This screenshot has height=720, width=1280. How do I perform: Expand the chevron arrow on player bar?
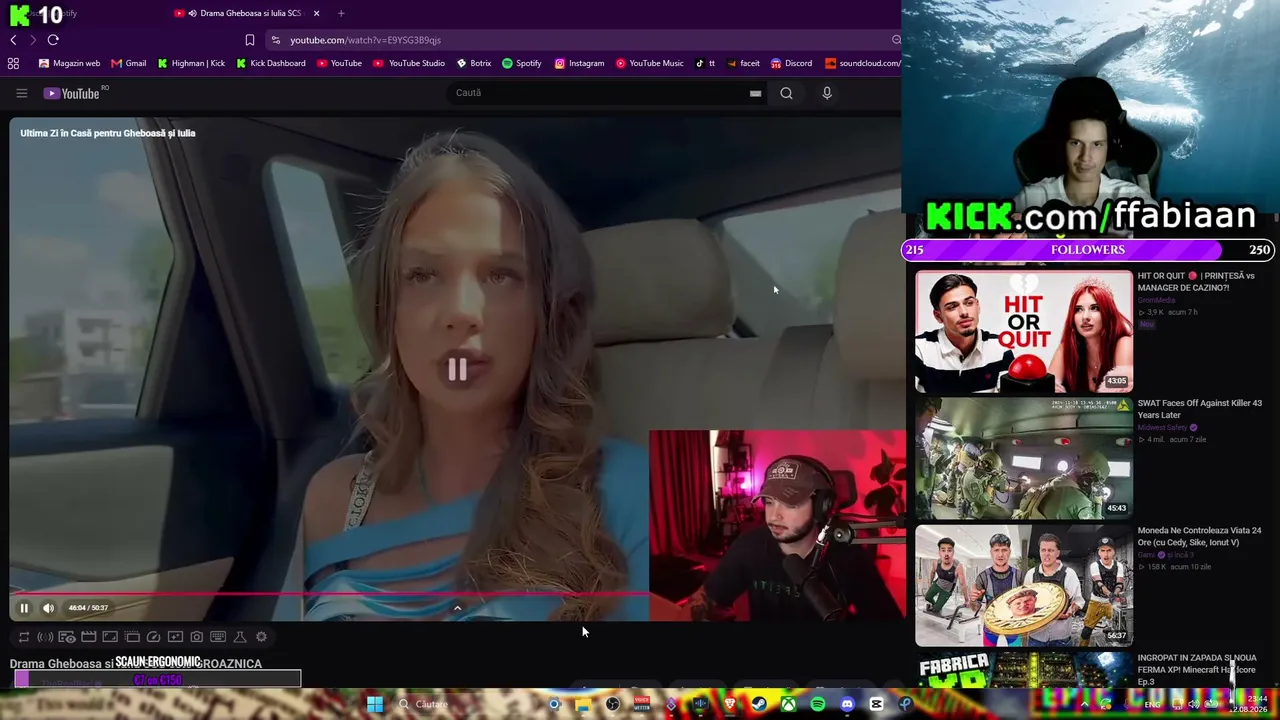point(457,608)
